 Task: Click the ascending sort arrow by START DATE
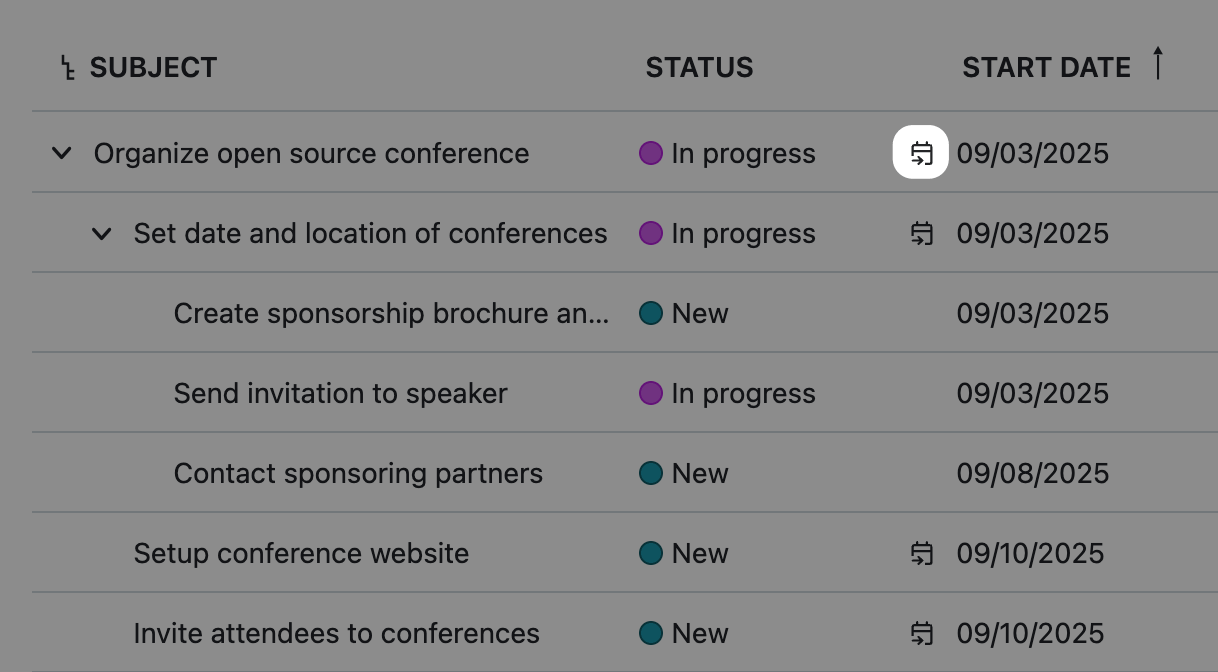1158,63
